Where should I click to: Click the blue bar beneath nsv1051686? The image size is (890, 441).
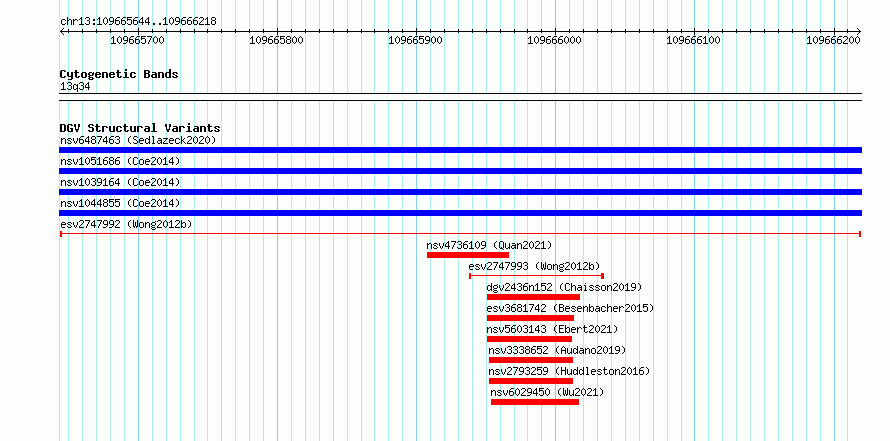(460, 171)
